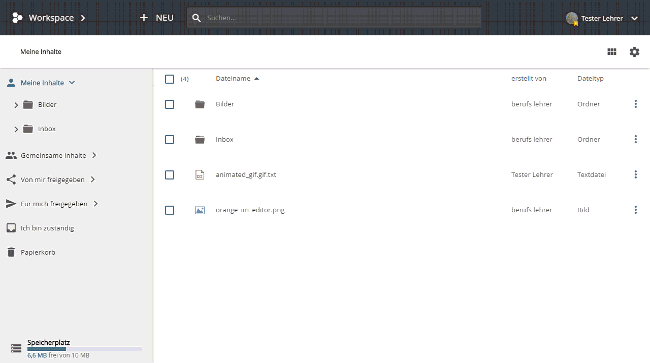Click the Bilder folder icon in file list
Screen dimensions: 650x363
pyautogui.click(x=200, y=104)
